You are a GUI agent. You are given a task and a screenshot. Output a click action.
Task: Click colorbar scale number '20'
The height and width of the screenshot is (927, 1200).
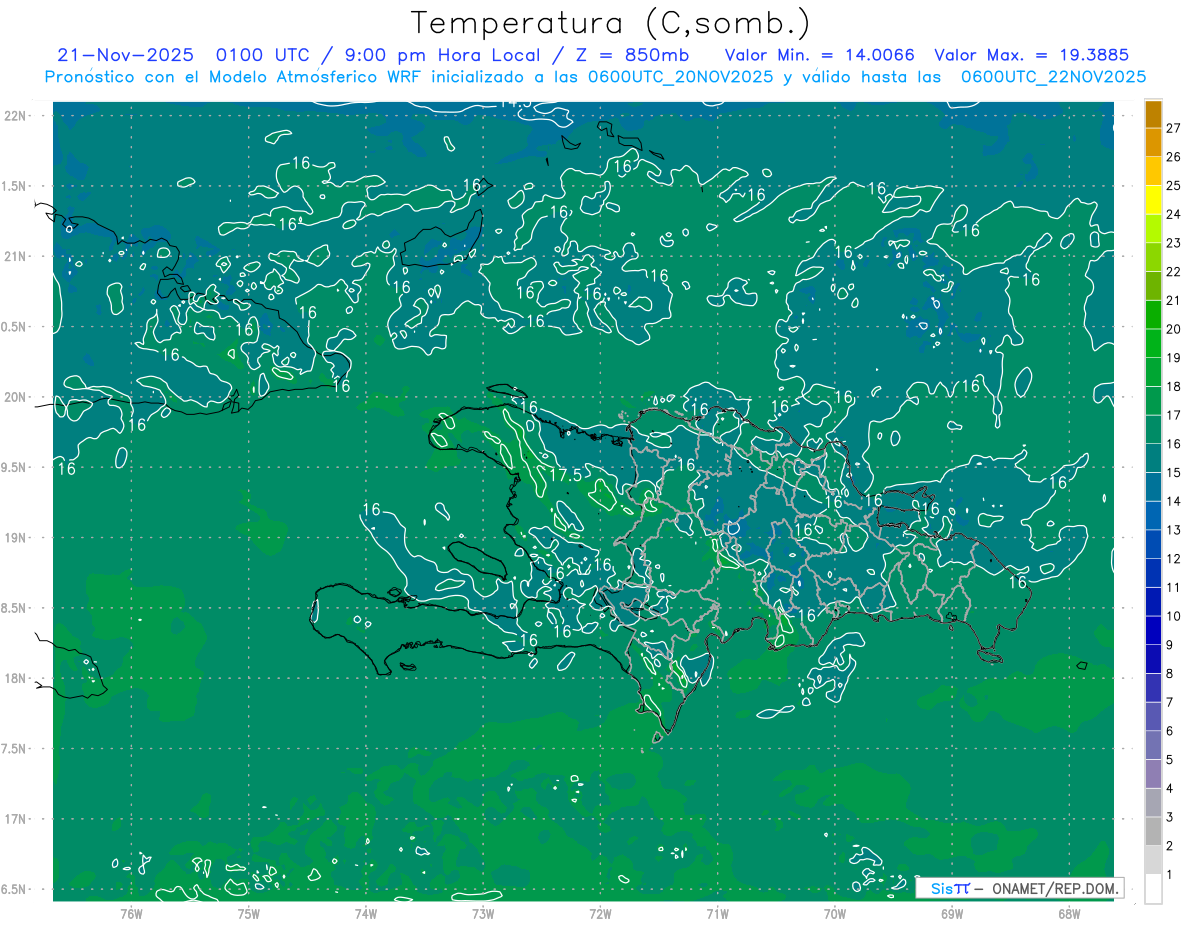click(x=1174, y=329)
